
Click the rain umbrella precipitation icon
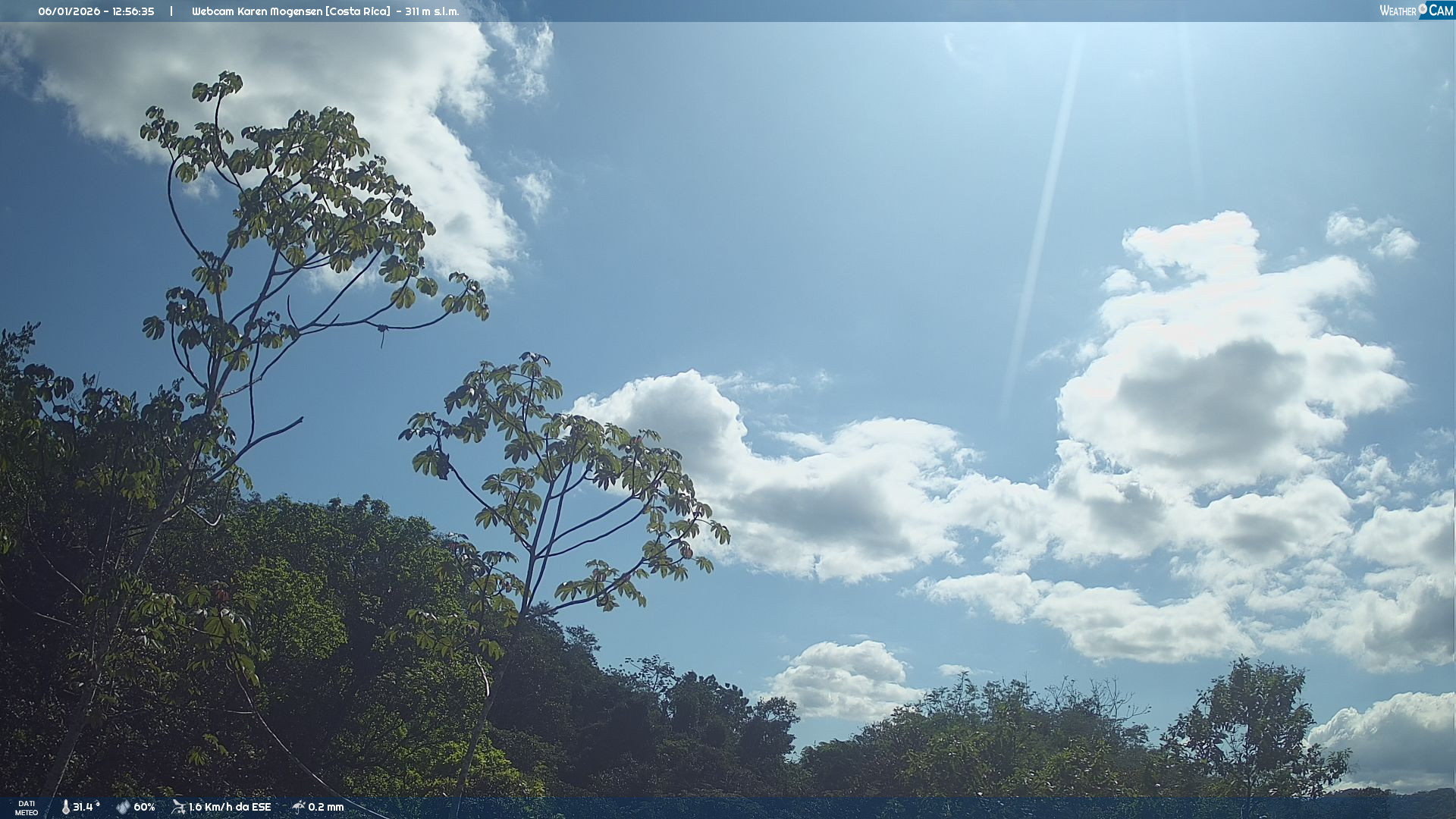click(x=298, y=807)
